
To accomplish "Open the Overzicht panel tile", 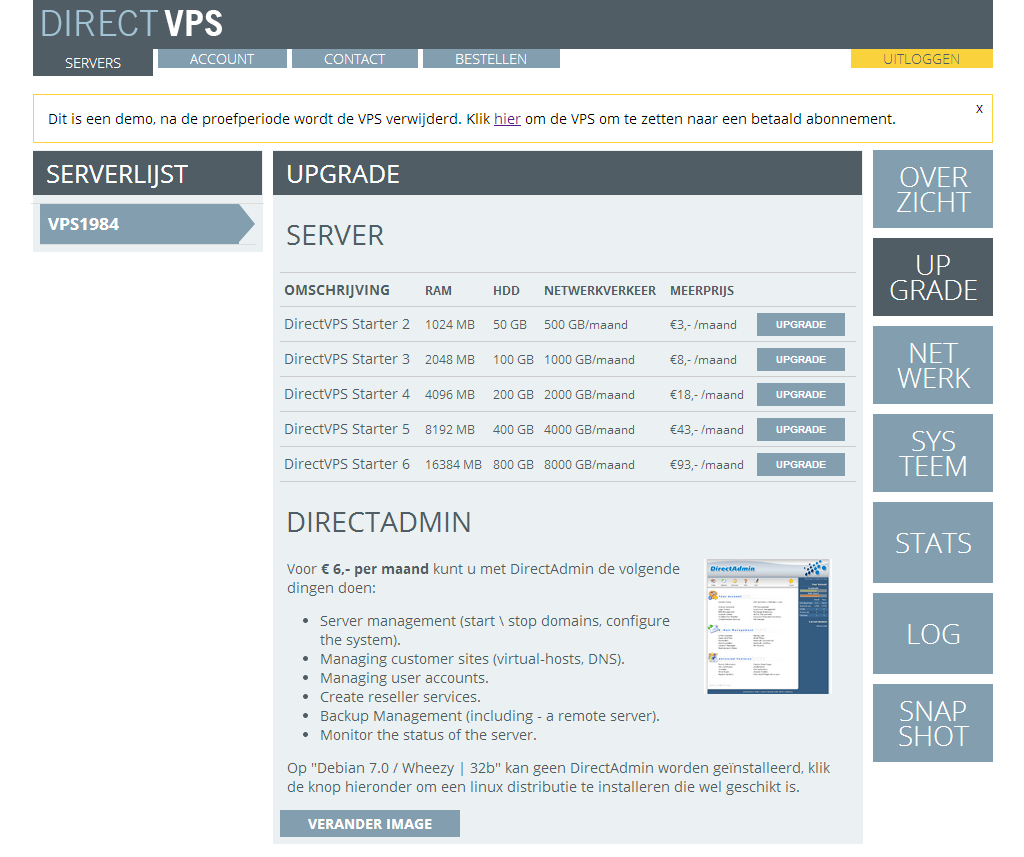I will (932, 190).
